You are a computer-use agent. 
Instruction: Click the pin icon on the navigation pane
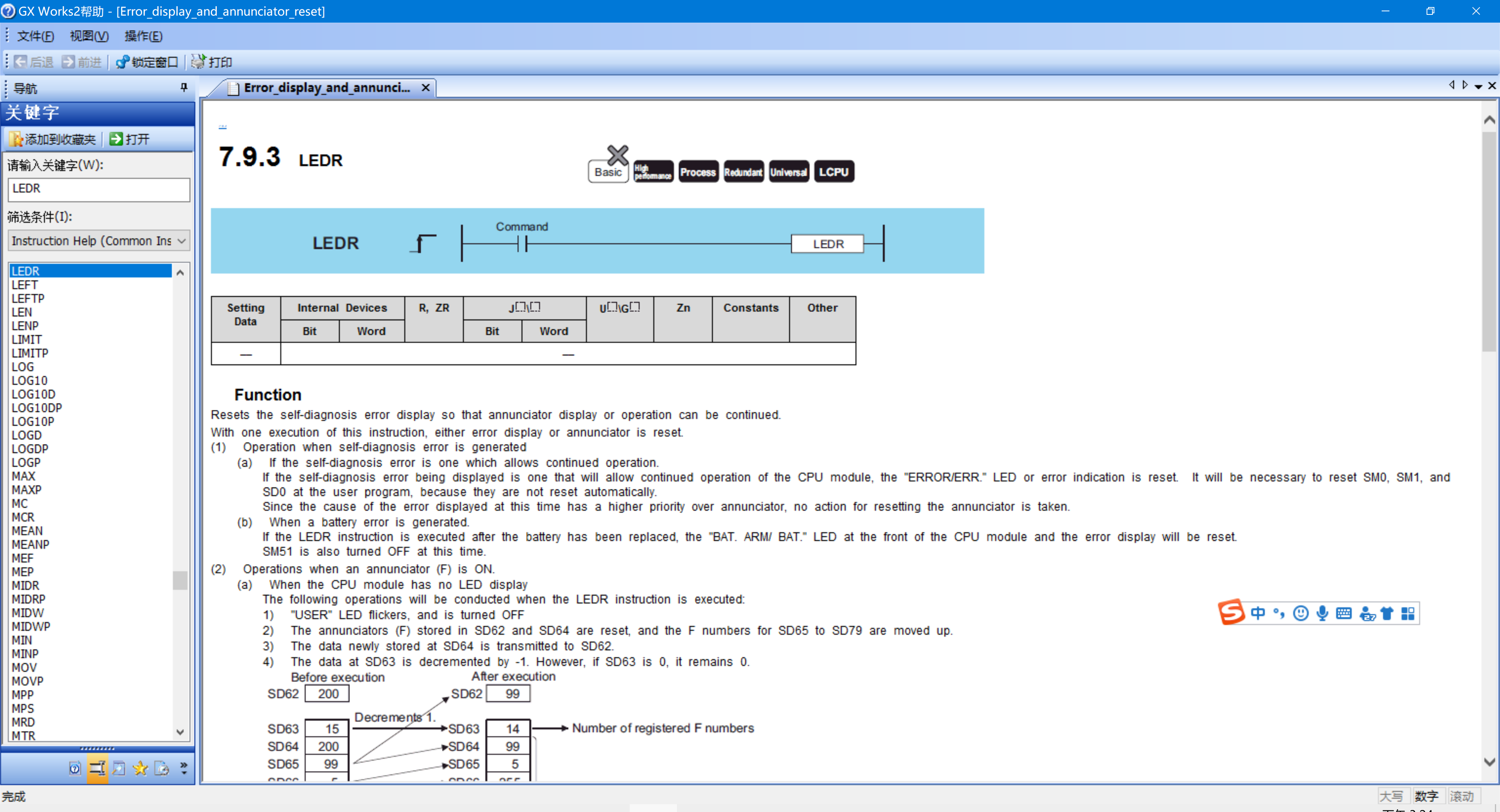coord(184,87)
